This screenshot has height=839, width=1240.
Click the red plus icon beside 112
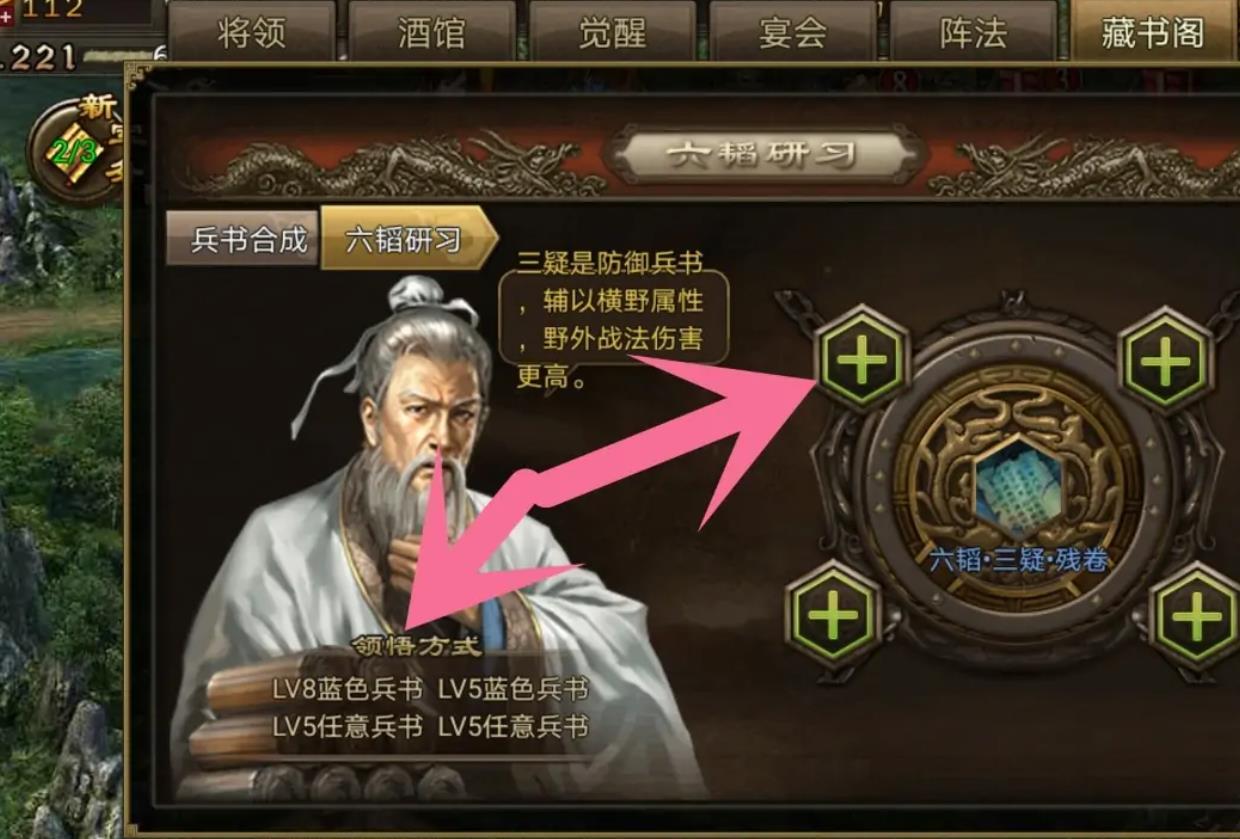click(6, 14)
